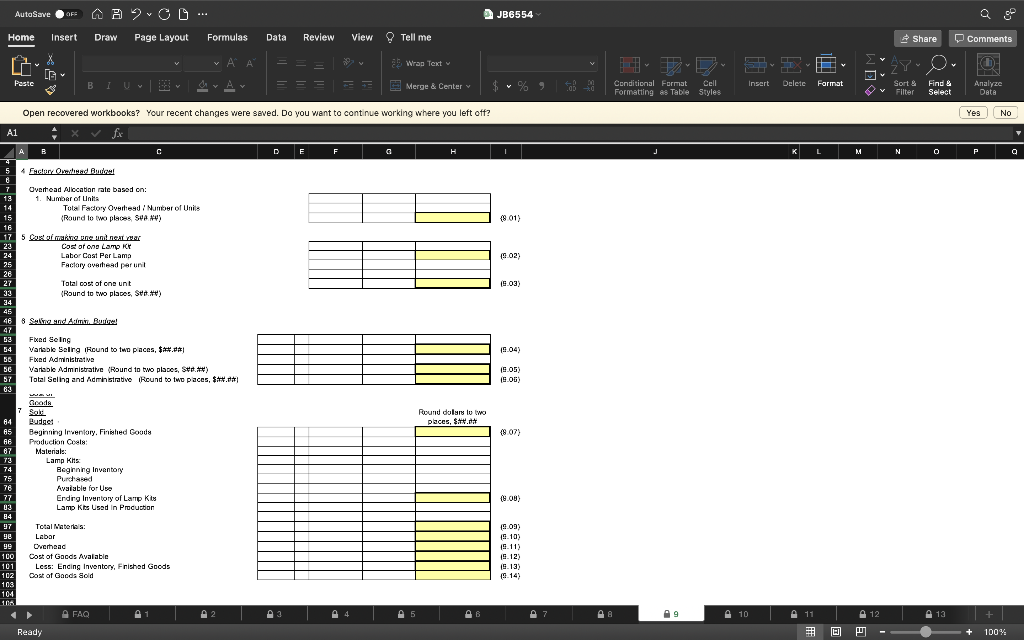Go to the FAQ sheet tab

pos(76,614)
